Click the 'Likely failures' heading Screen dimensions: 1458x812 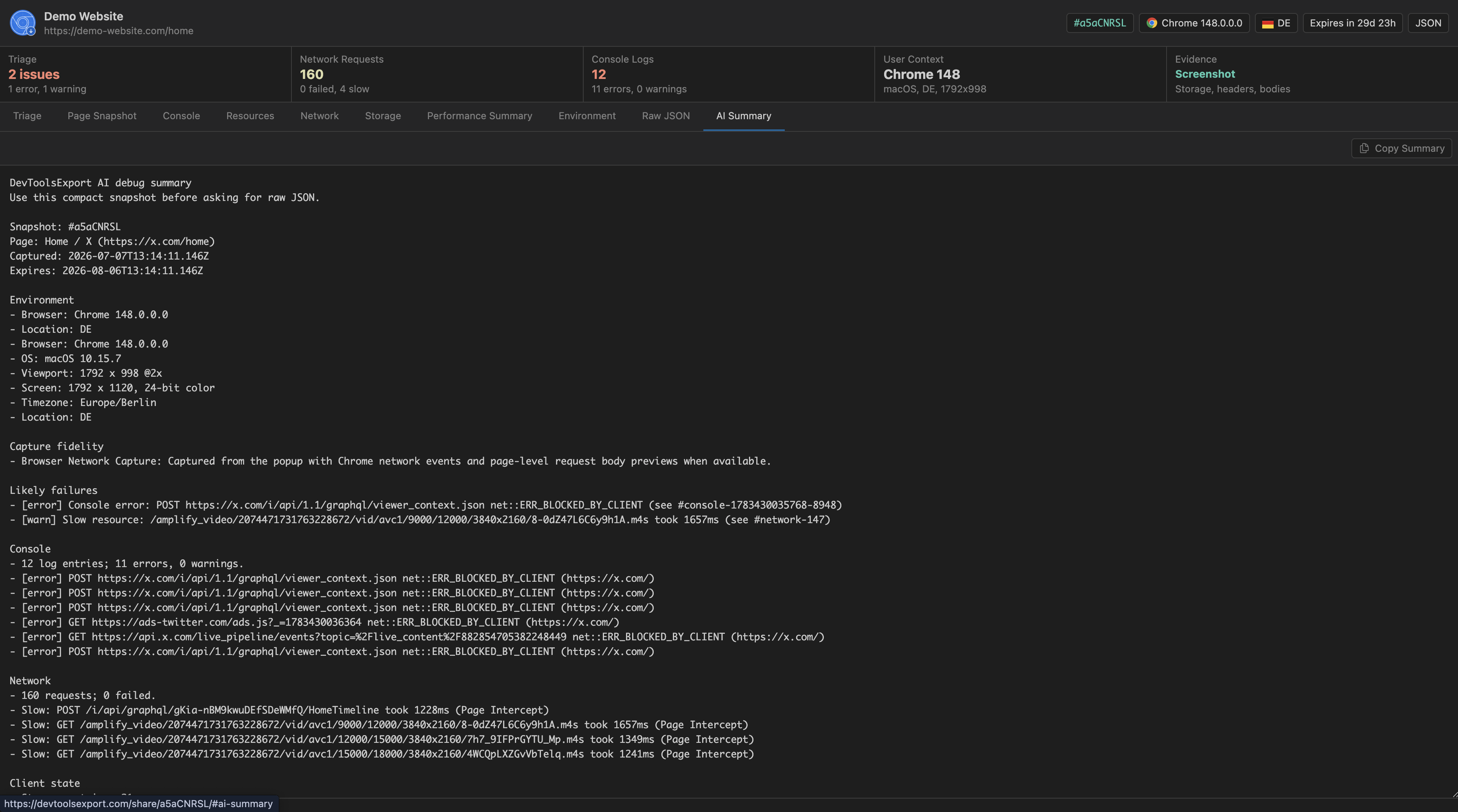tap(53, 491)
